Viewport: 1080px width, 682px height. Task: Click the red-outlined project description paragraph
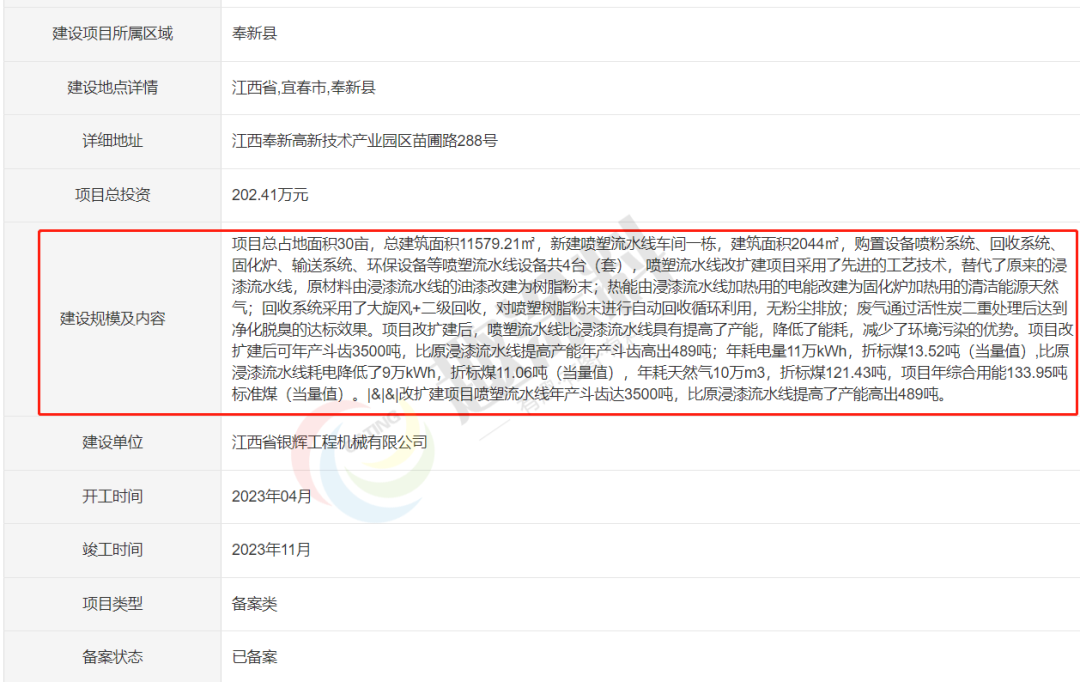pyautogui.click(x=650, y=318)
